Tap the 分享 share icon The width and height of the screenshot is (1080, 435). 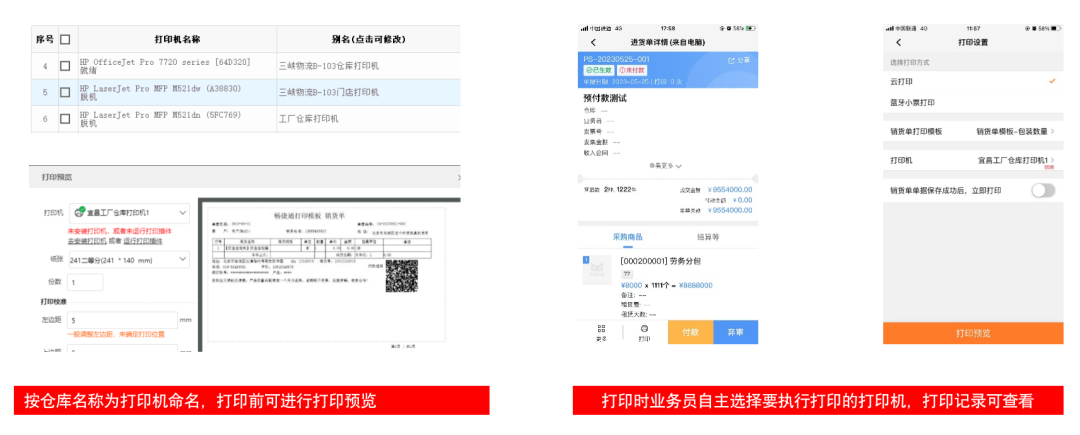tap(738, 60)
